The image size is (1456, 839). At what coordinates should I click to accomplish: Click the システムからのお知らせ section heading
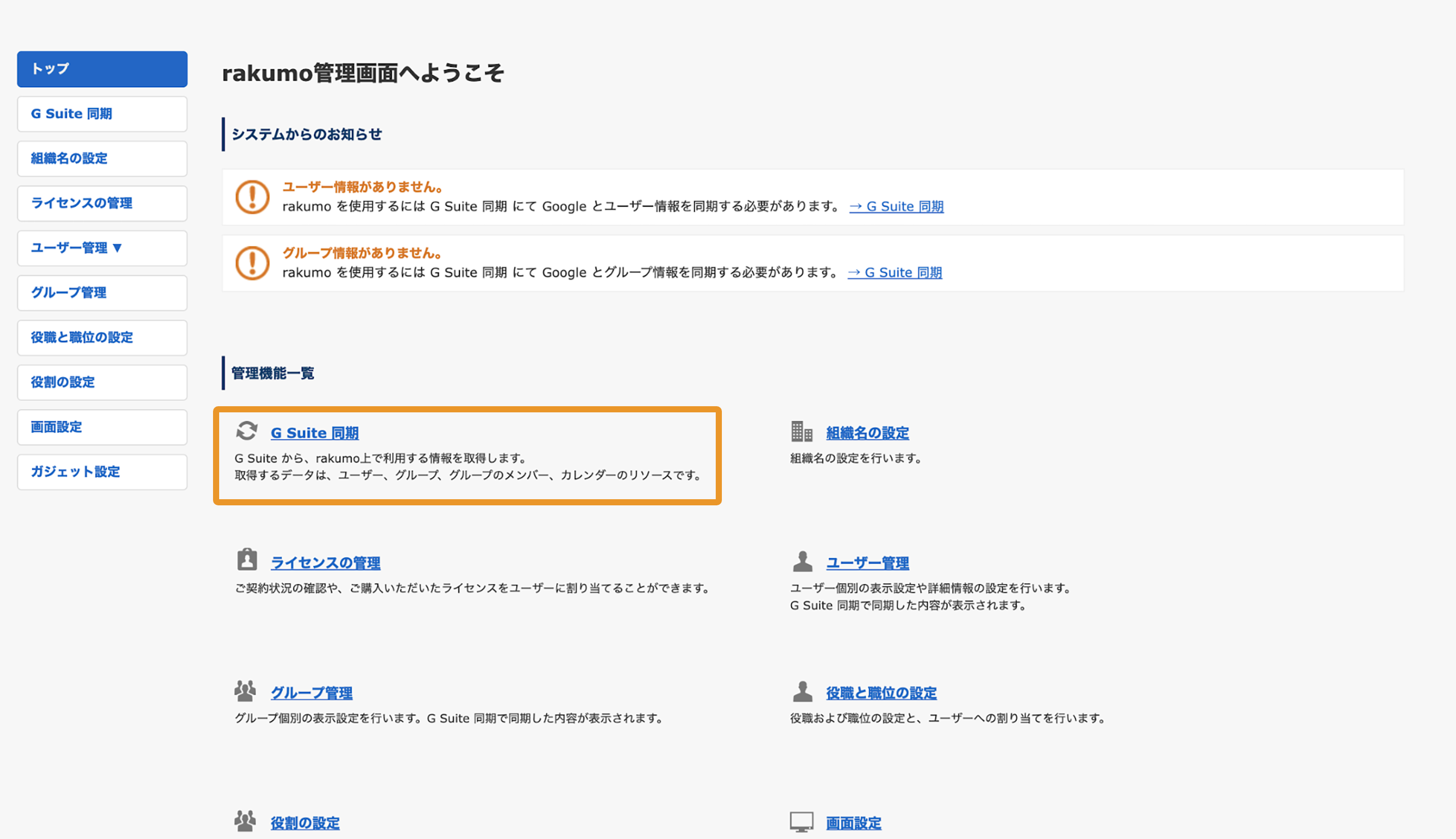307,134
